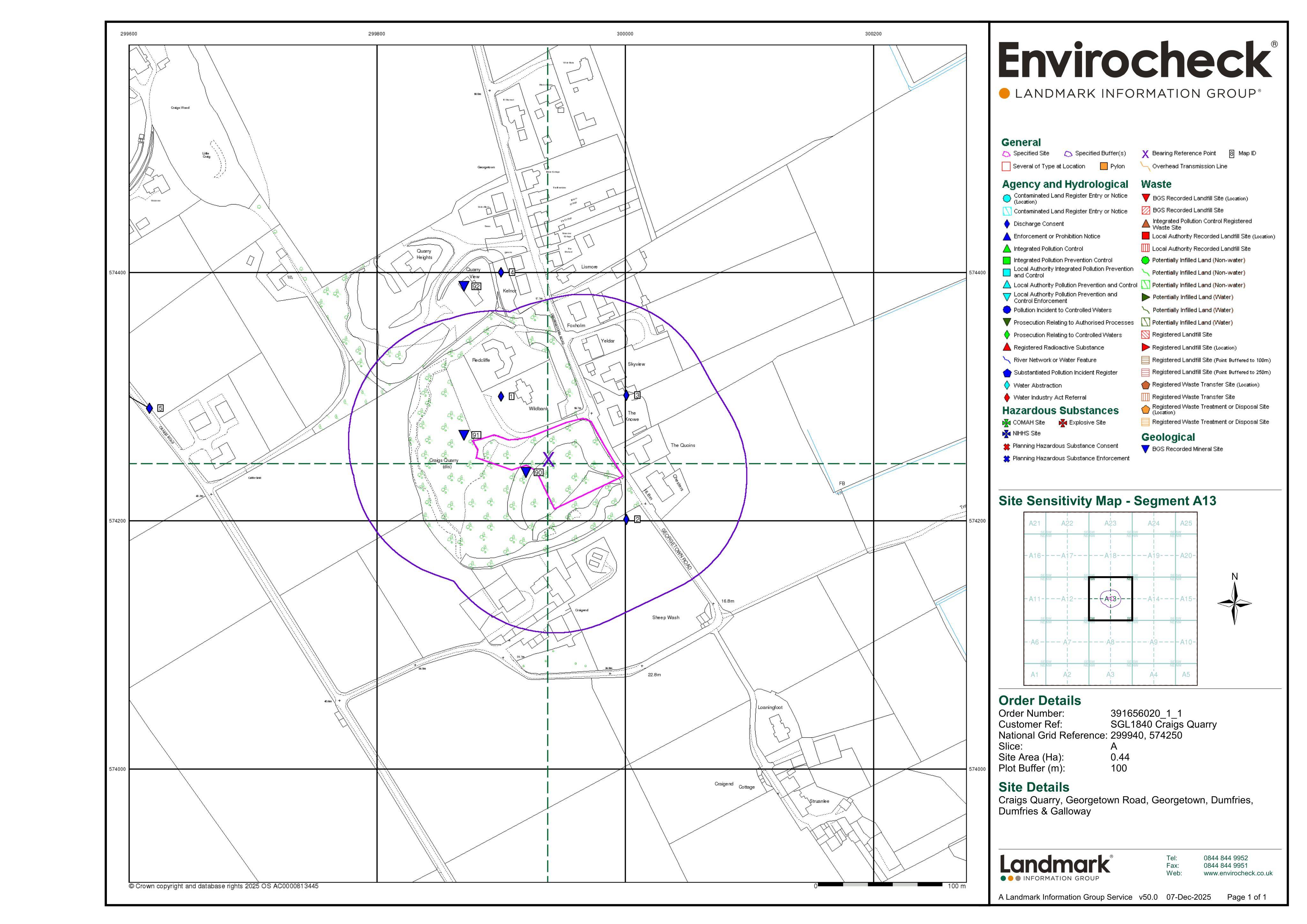1307x924 pixels.
Task: Click the blue diamond marker with ID 2
Action: 626,519
